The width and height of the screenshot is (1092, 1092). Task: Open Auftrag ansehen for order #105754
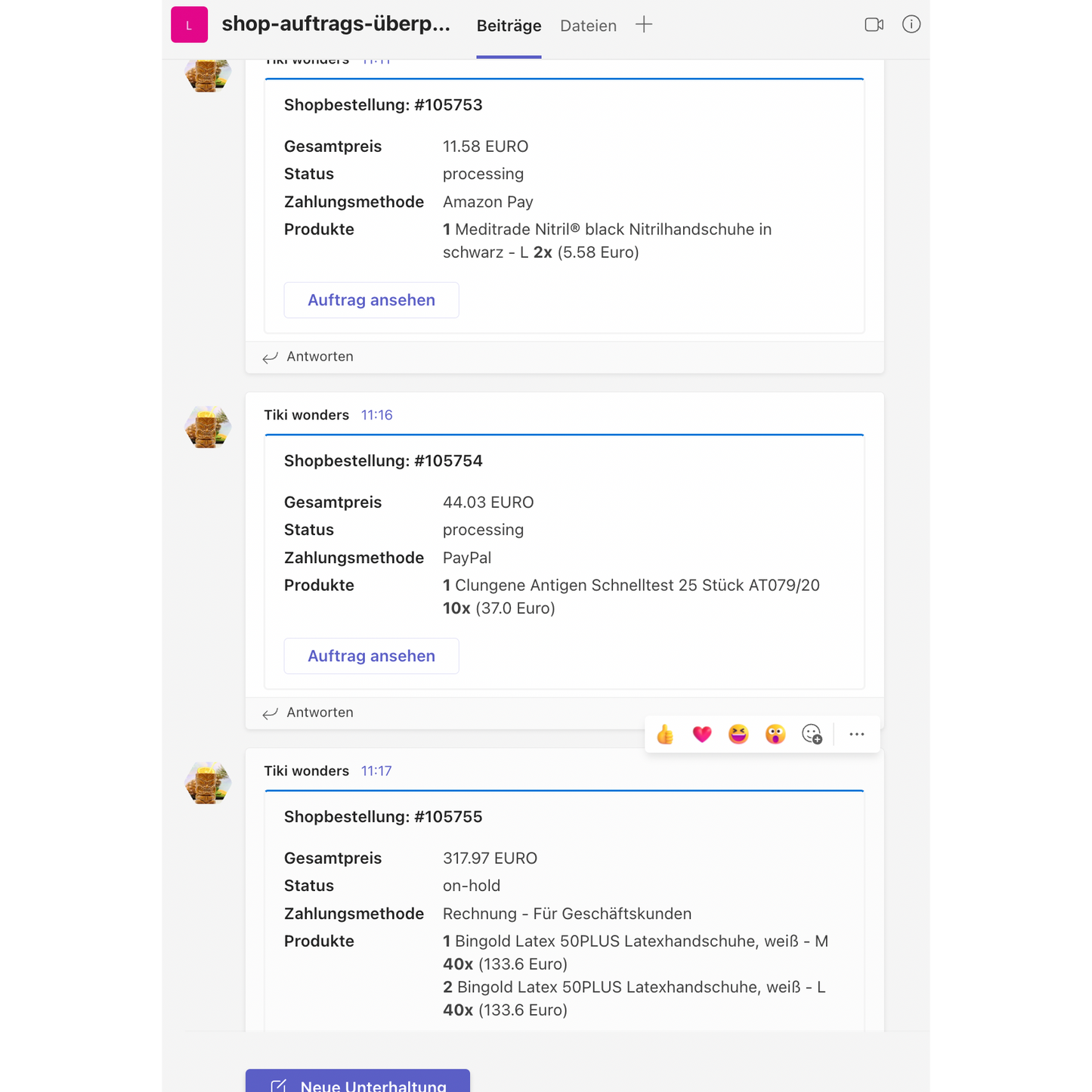tap(371, 656)
